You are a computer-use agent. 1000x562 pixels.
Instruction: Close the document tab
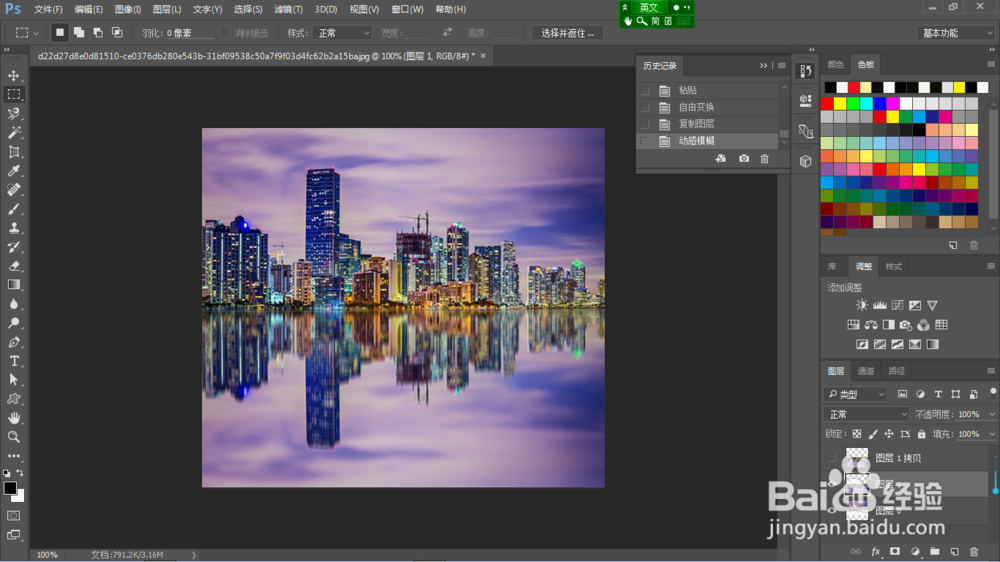483,56
